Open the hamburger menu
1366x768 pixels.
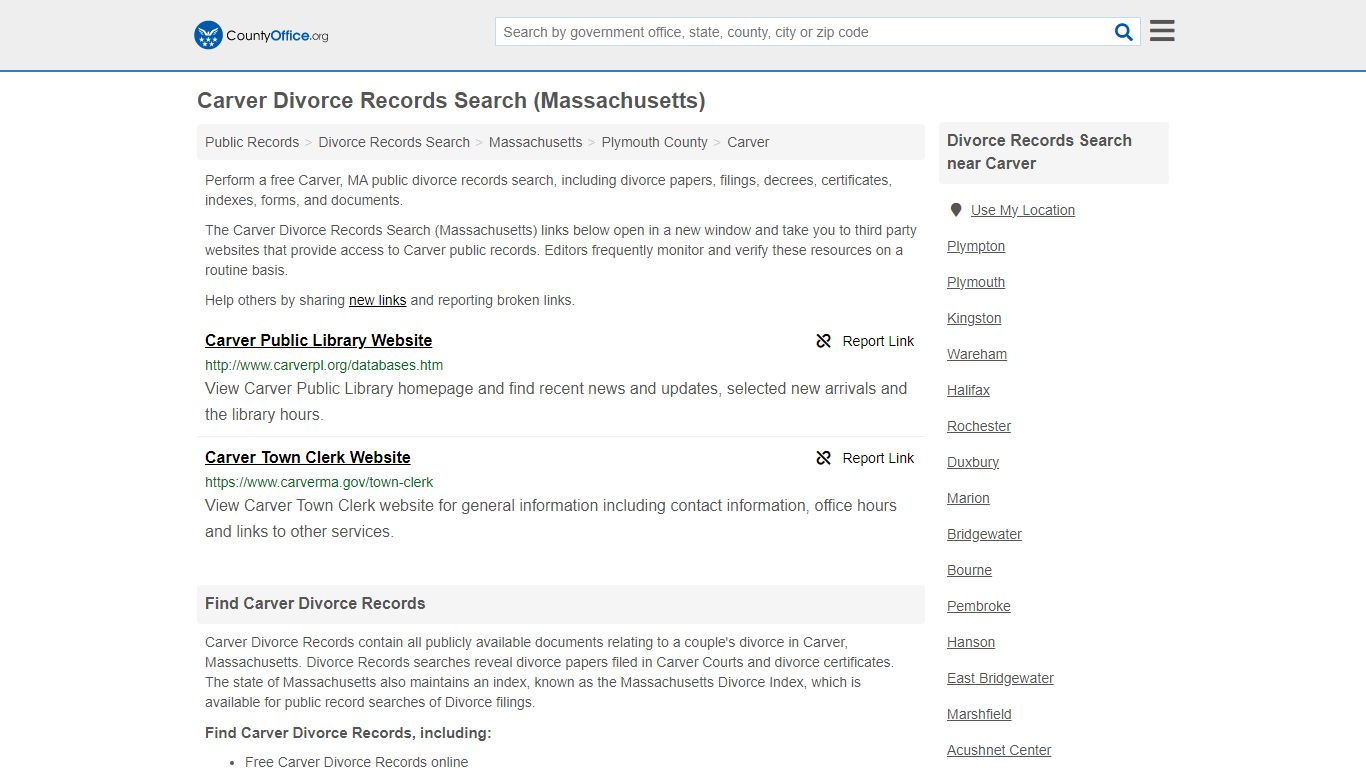click(1162, 31)
